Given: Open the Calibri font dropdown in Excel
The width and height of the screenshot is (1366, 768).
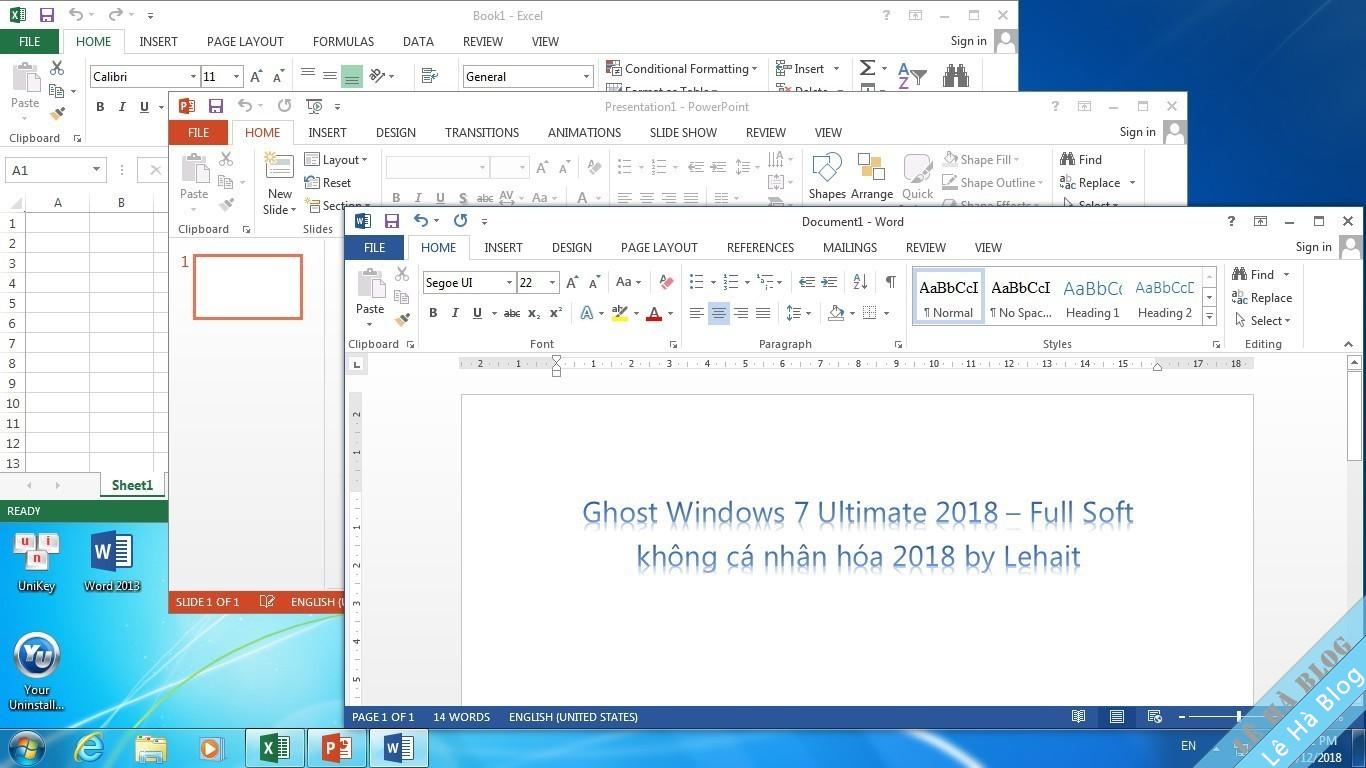Looking at the screenshot, I should (193, 77).
